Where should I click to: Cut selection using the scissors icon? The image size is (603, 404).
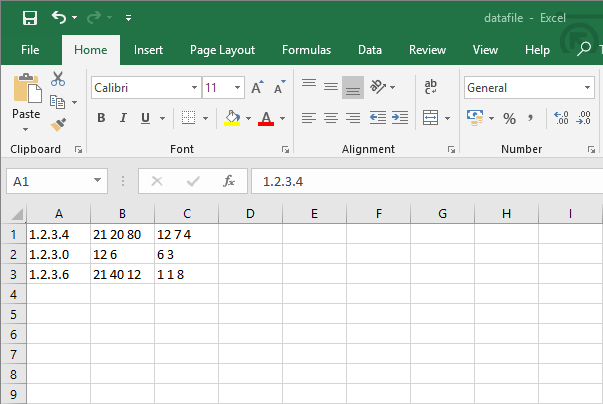point(58,78)
